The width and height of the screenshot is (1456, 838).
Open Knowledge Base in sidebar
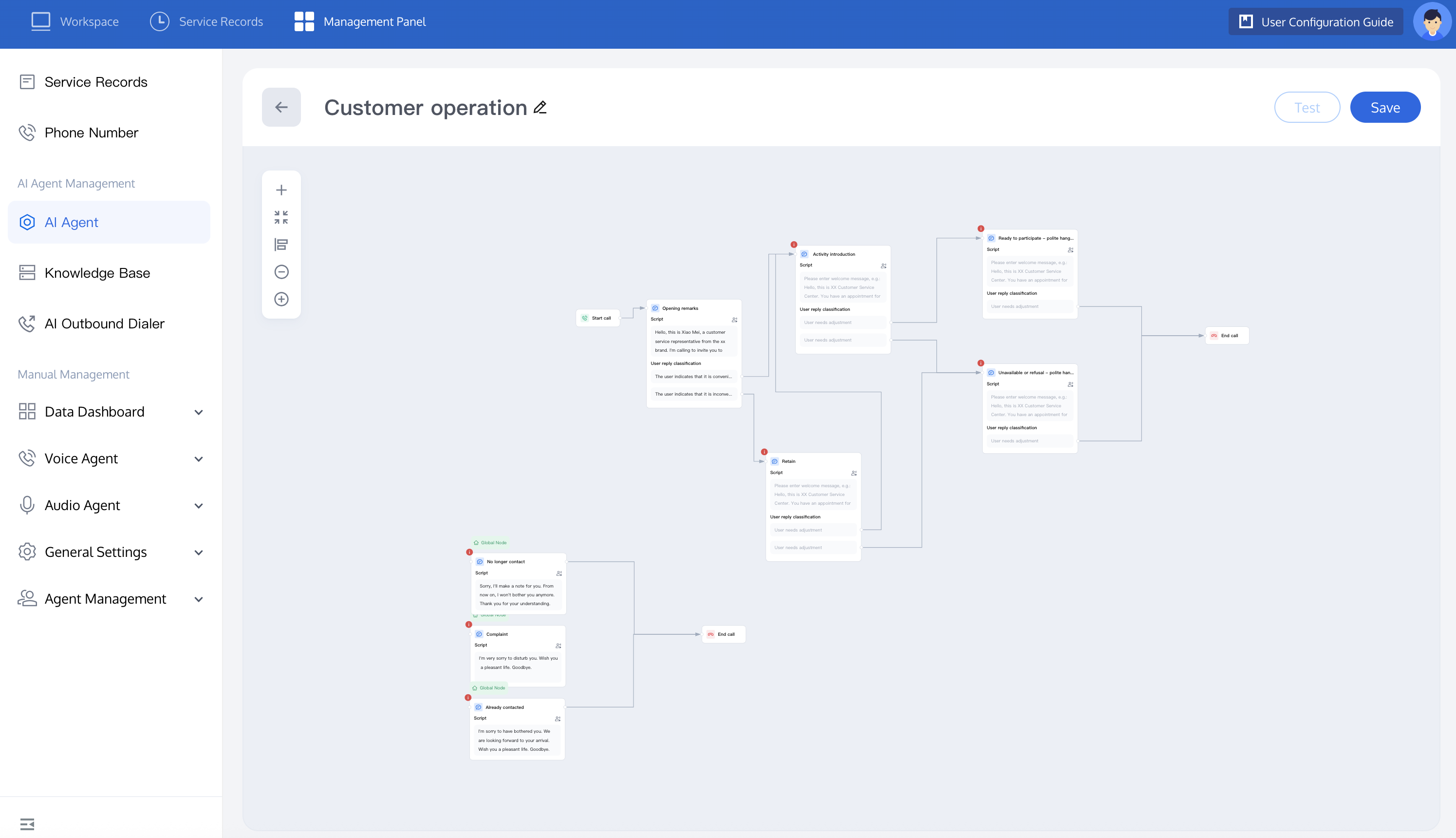[x=97, y=273]
